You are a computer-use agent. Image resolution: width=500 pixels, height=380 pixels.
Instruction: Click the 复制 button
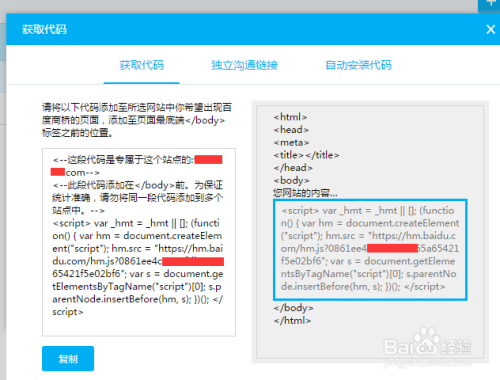click(x=68, y=359)
